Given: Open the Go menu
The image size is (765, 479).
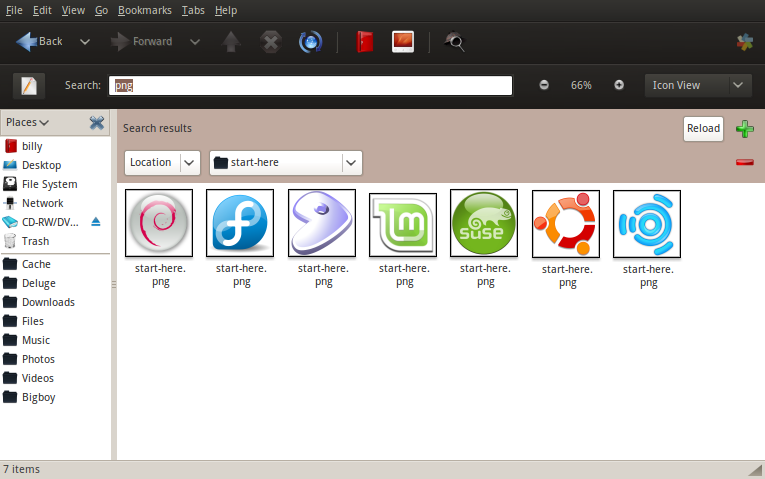Looking at the screenshot, I should 101,10.
